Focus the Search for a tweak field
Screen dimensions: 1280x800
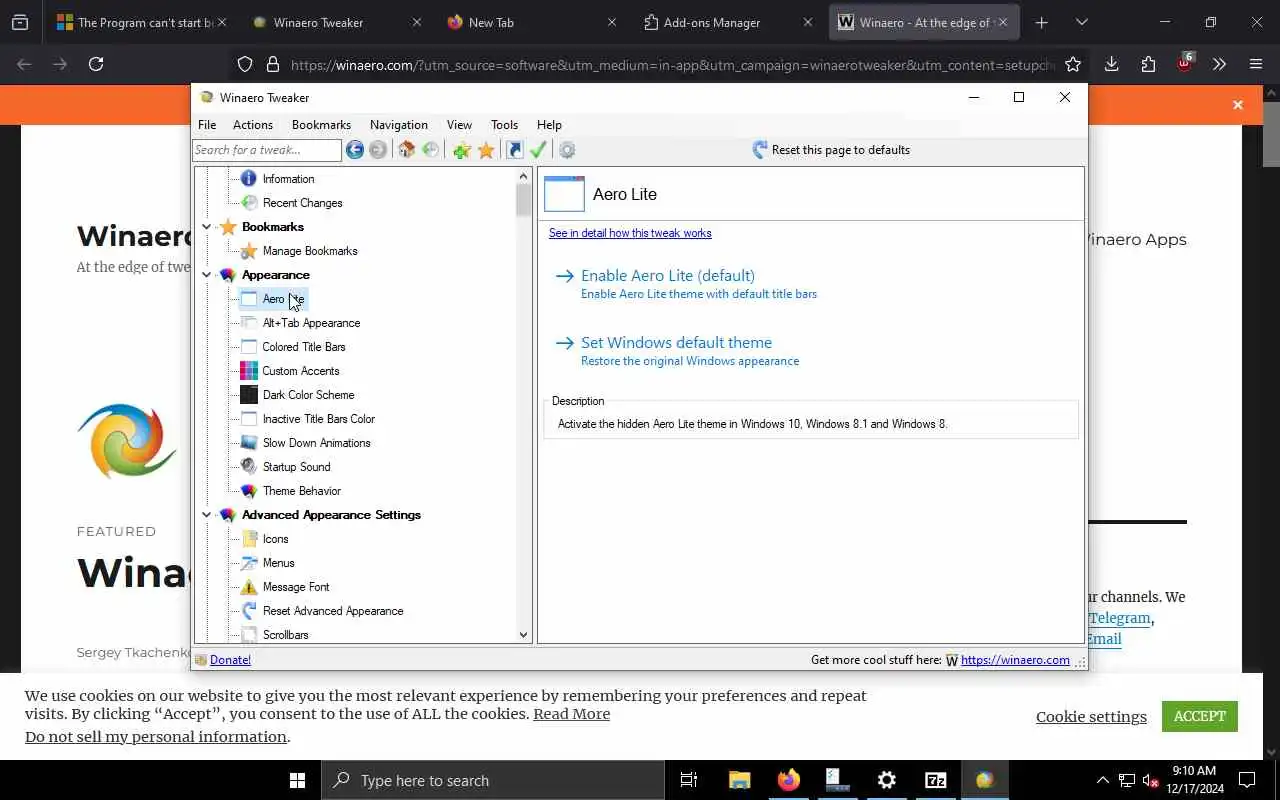coord(267,150)
